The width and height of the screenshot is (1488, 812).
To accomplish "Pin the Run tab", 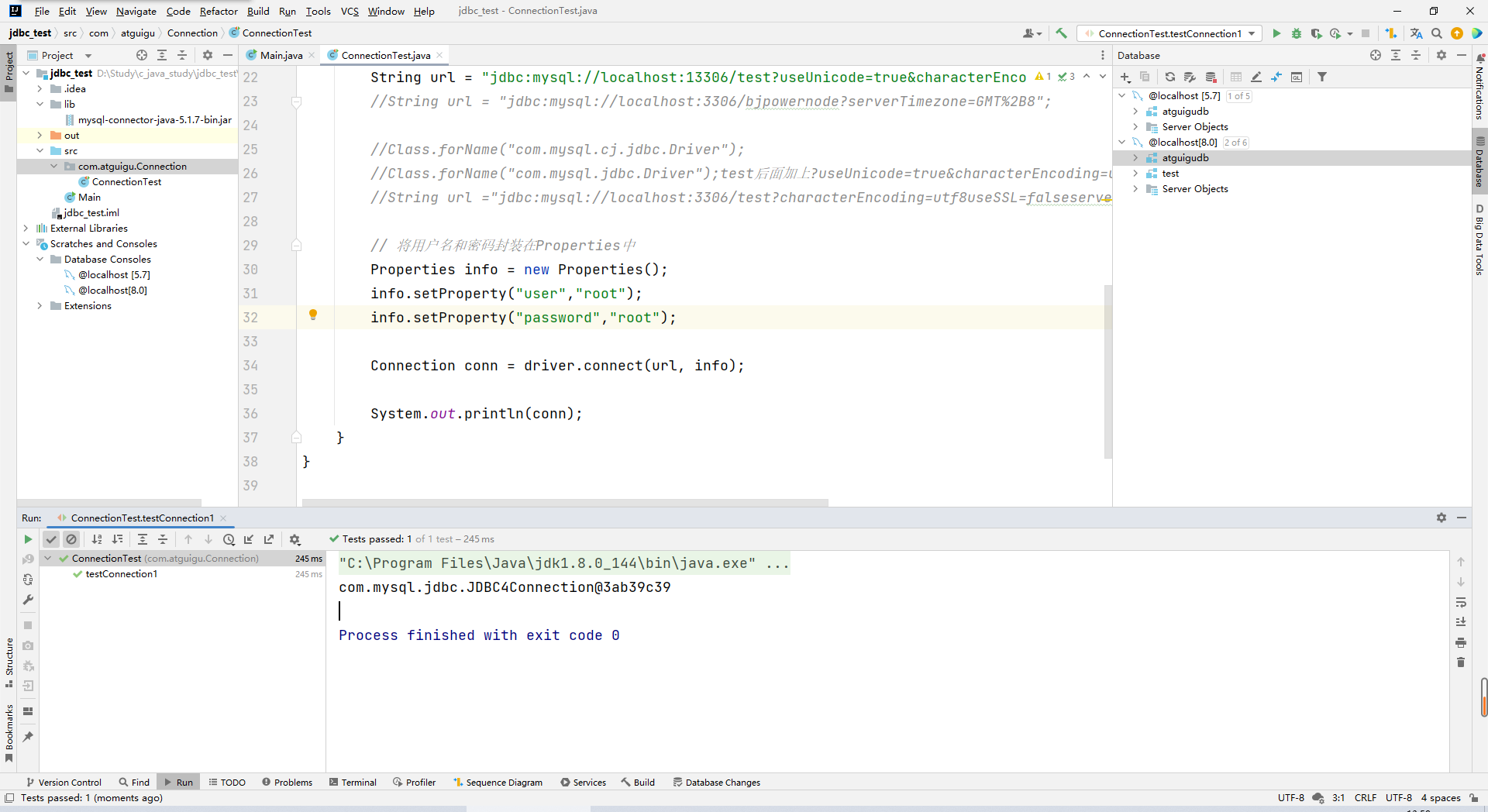I will pyautogui.click(x=28, y=737).
